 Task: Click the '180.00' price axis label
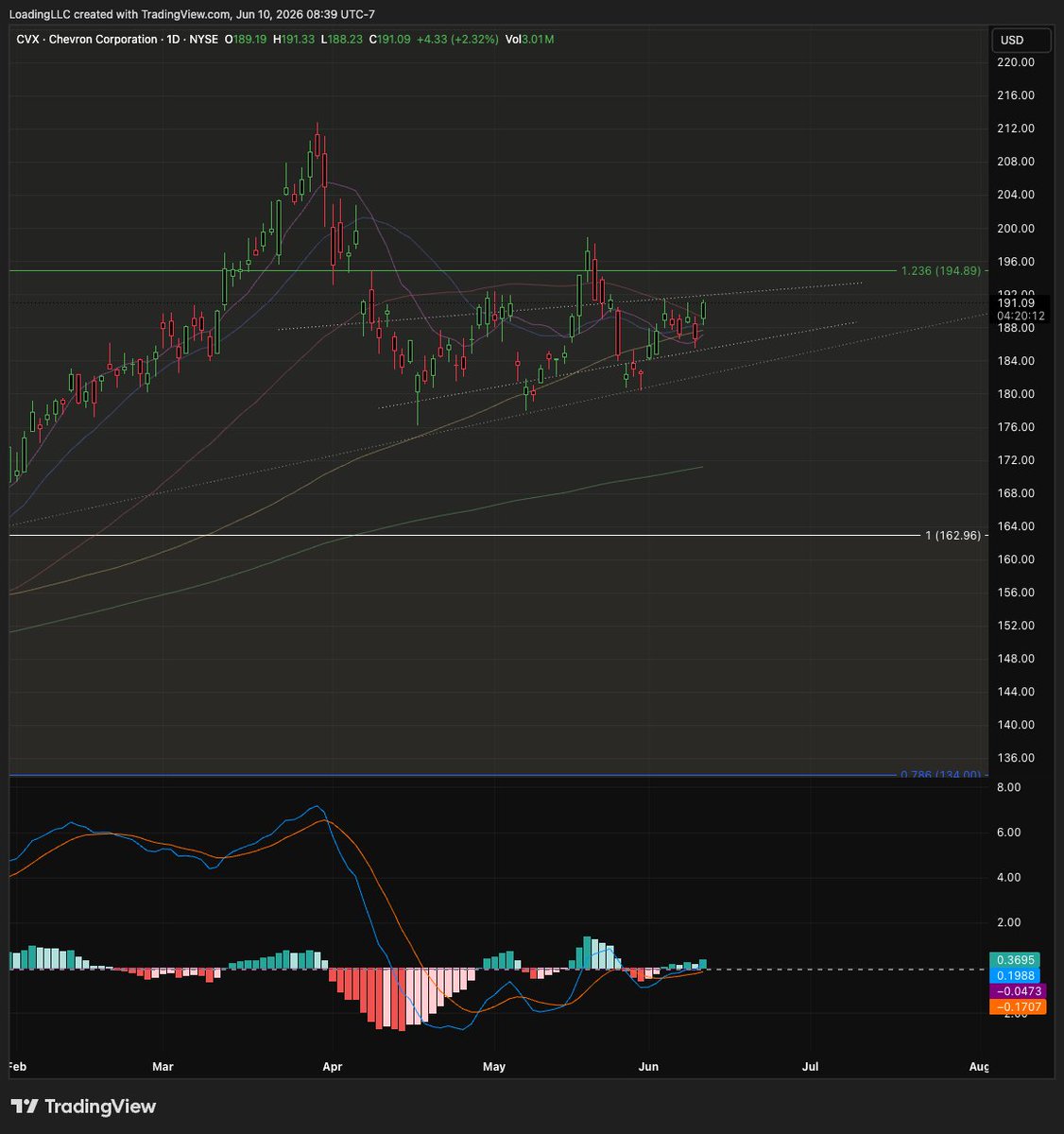[1016, 394]
